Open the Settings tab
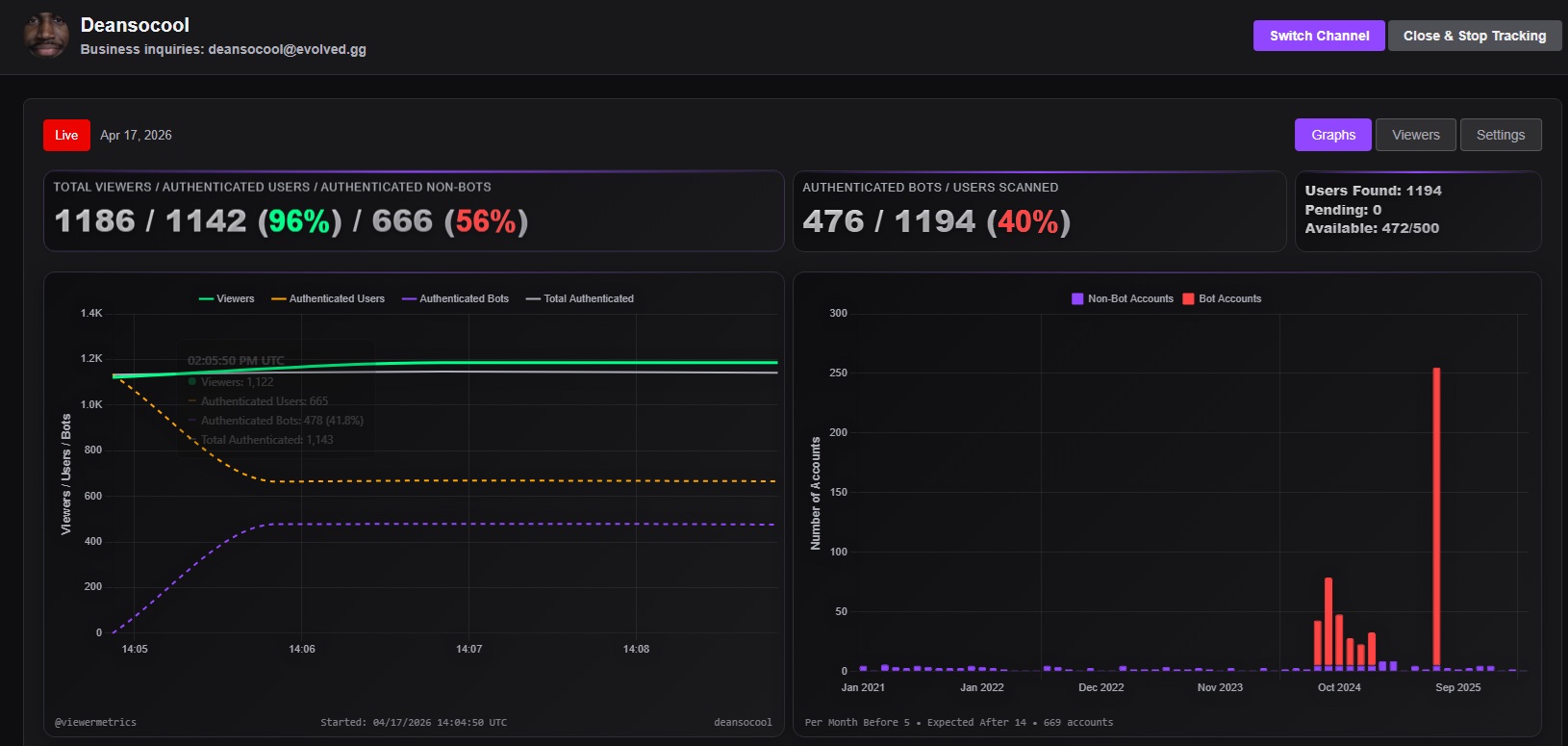This screenshot has width=1568, height=746. tap(1501, 135)
